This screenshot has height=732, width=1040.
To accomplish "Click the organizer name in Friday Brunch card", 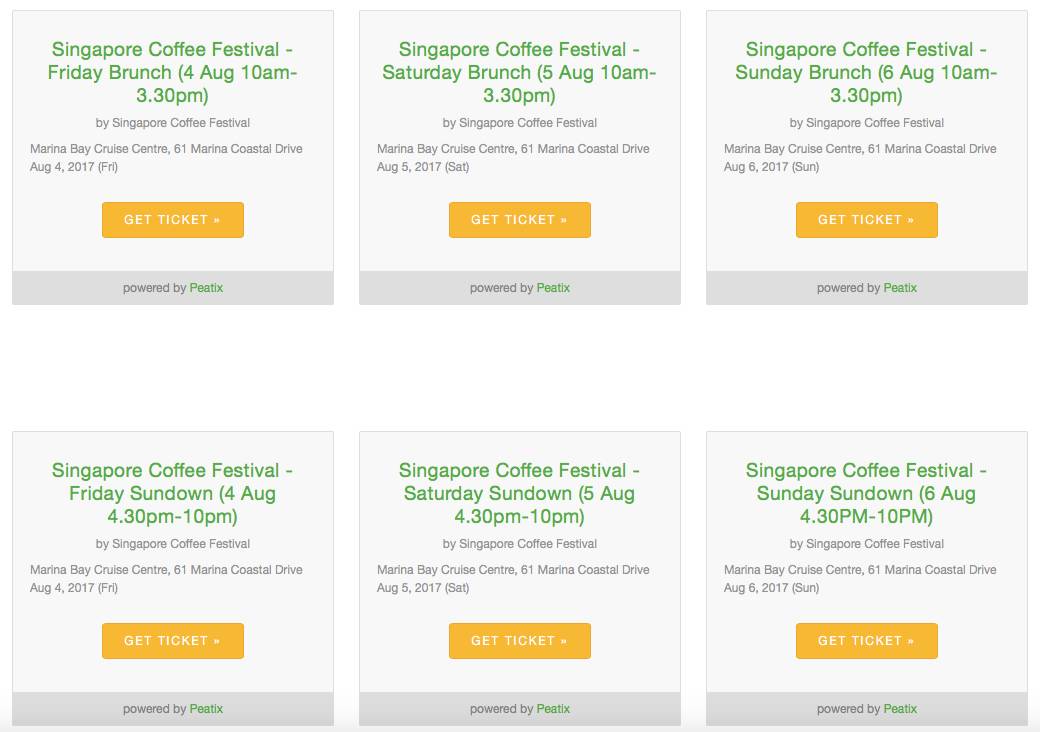I will 180,123.
